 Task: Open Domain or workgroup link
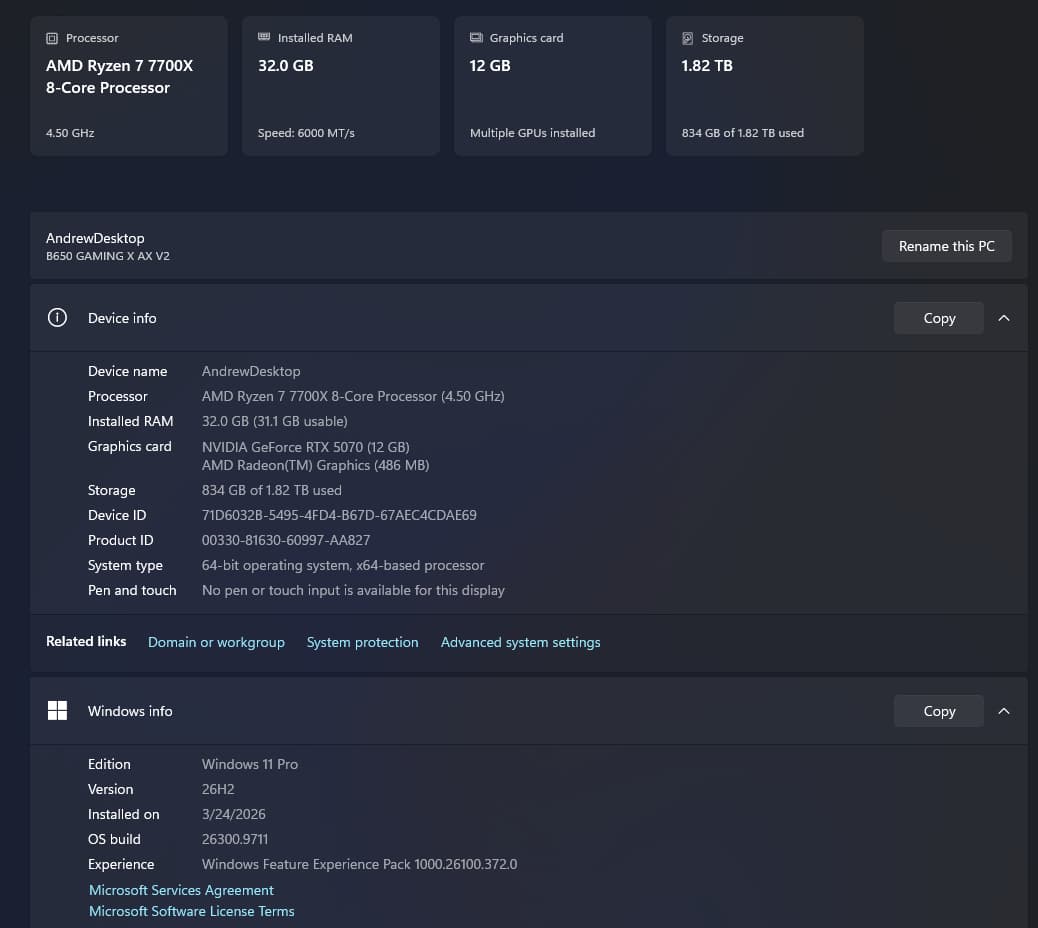[216, 642]
